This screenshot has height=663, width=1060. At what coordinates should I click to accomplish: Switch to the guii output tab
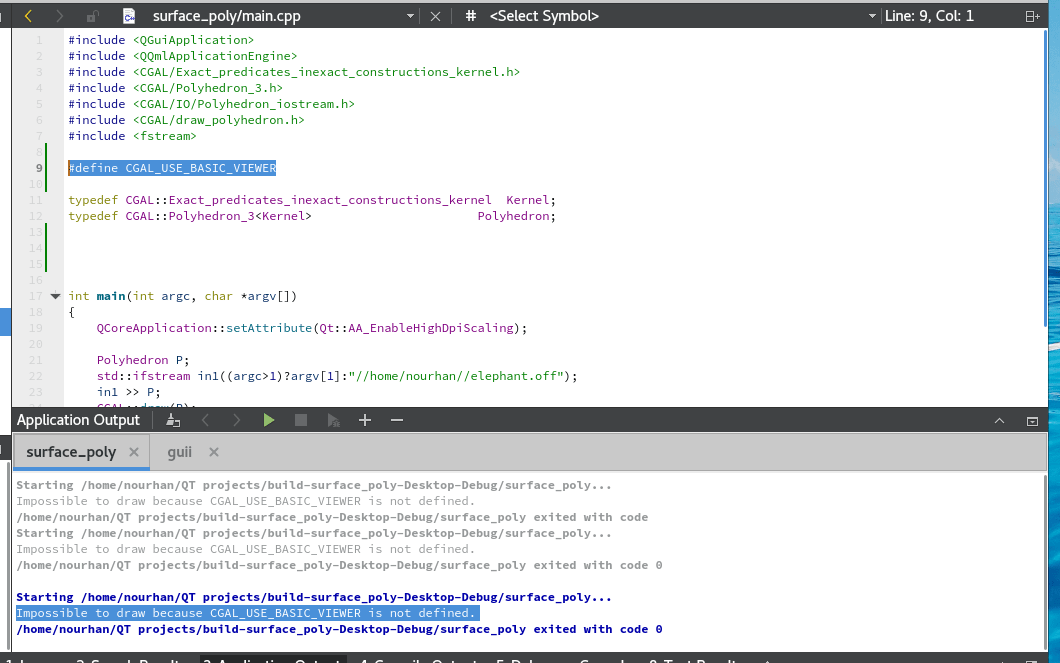(180, 452)
